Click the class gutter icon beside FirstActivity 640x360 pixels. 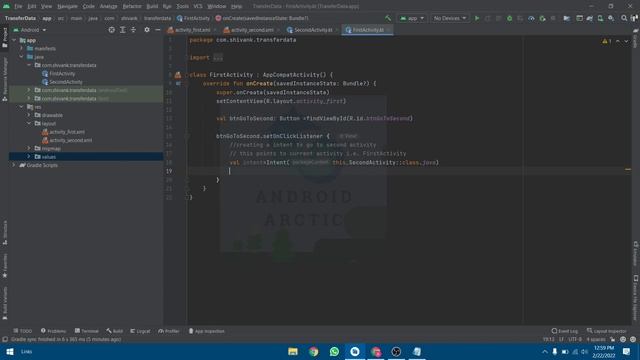click(x=178, y=75)
